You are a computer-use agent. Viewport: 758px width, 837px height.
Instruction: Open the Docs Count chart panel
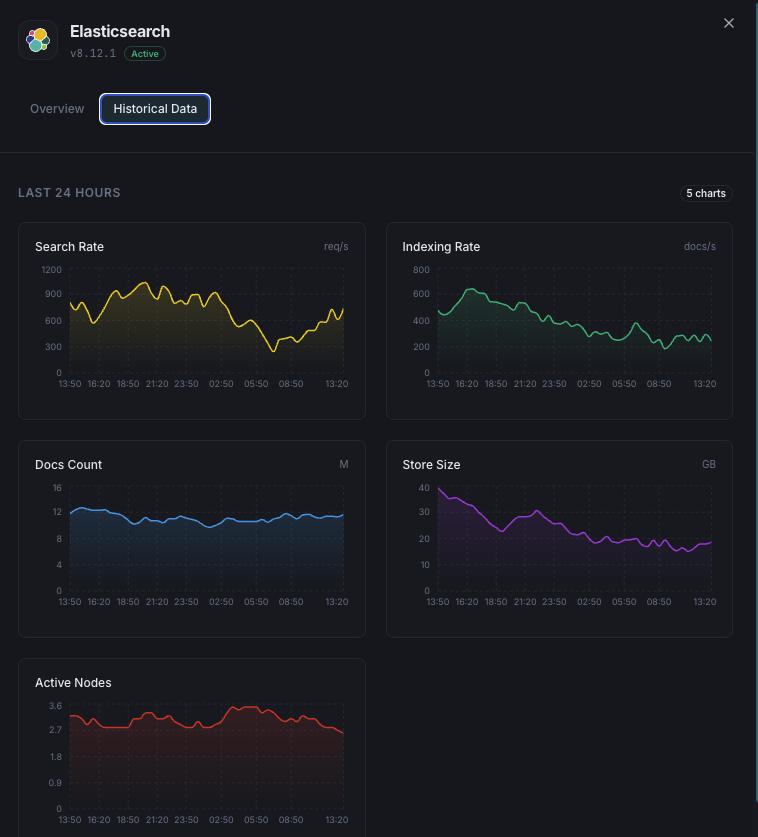click(x=191, y=538)
